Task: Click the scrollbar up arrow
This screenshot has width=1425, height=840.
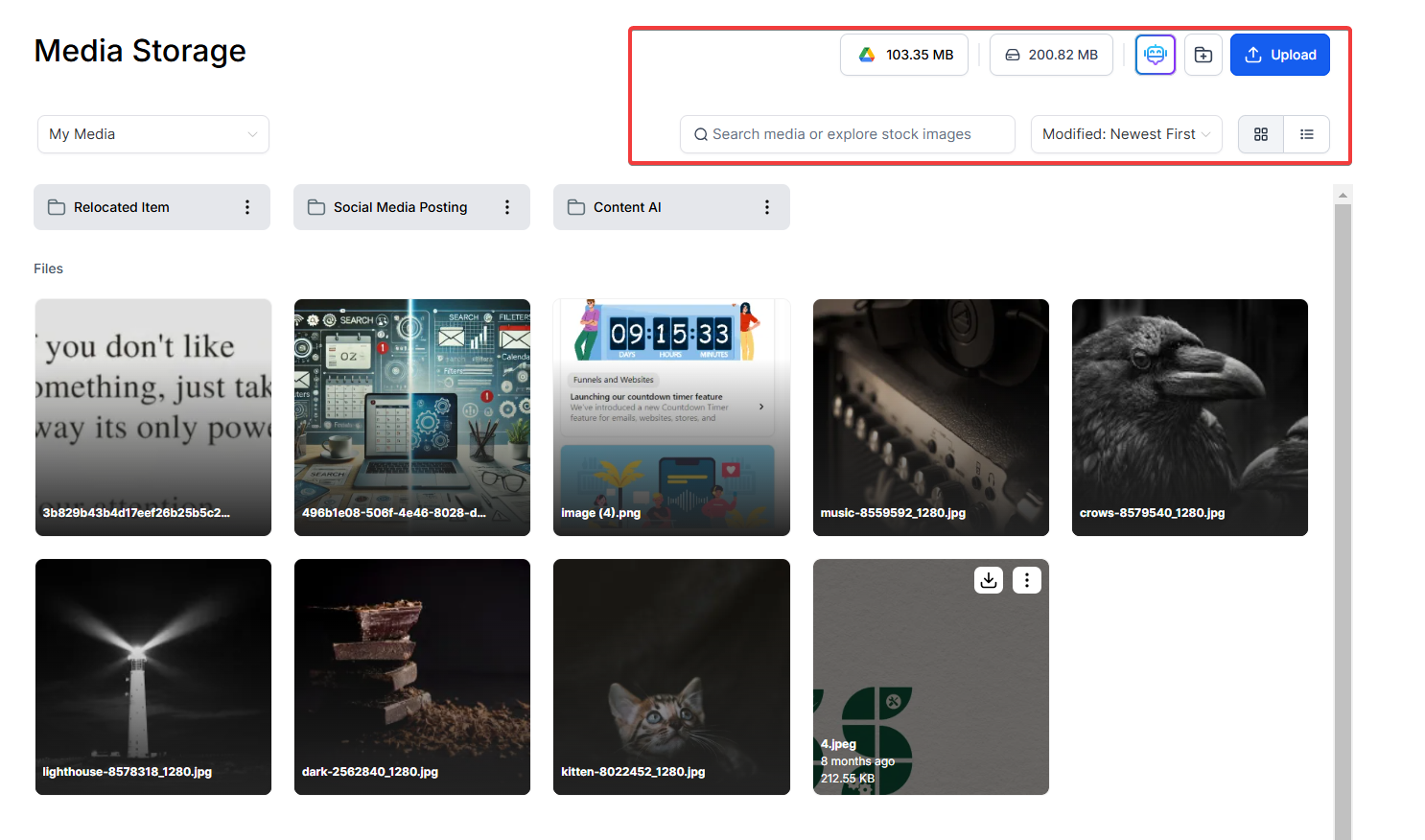Action: pyautogui.click(x=1343, y=195)
